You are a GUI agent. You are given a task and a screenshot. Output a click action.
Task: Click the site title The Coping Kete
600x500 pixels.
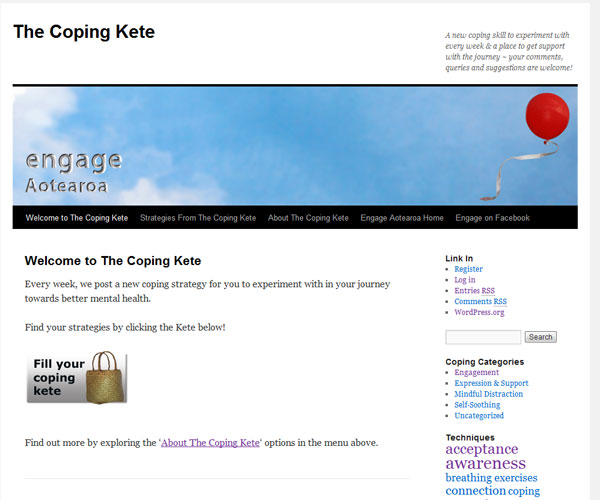(84, 32)
